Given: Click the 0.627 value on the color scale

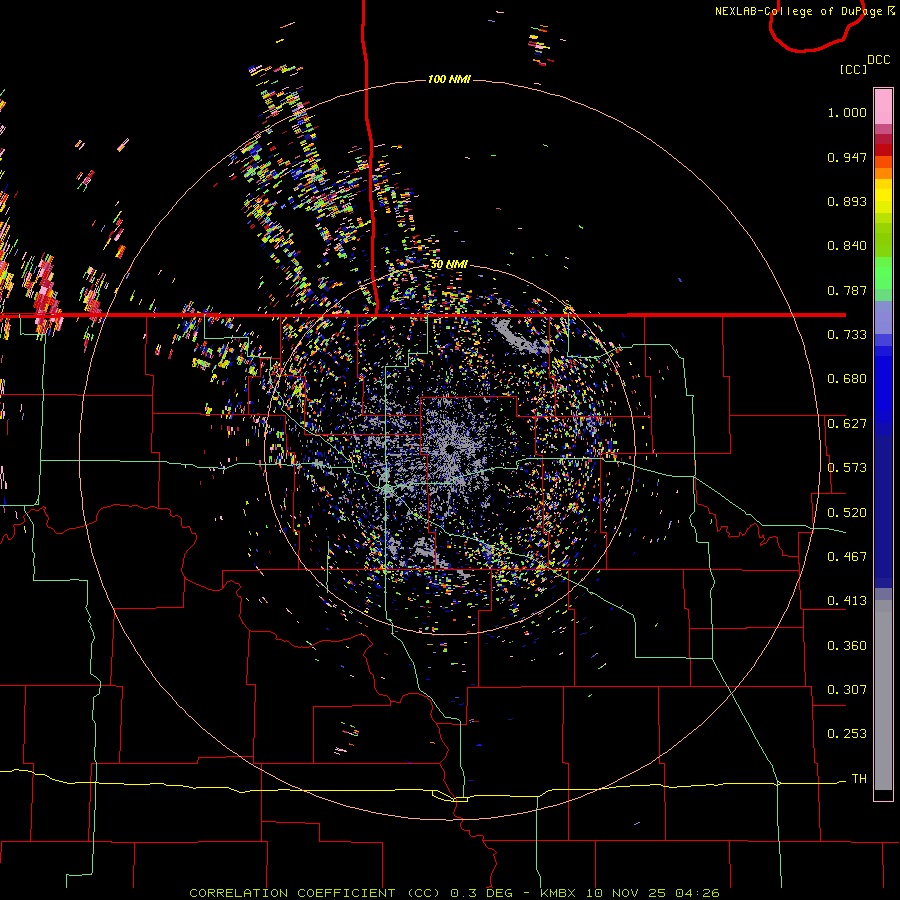Looking at the screenshot, I should pos(847,424).
